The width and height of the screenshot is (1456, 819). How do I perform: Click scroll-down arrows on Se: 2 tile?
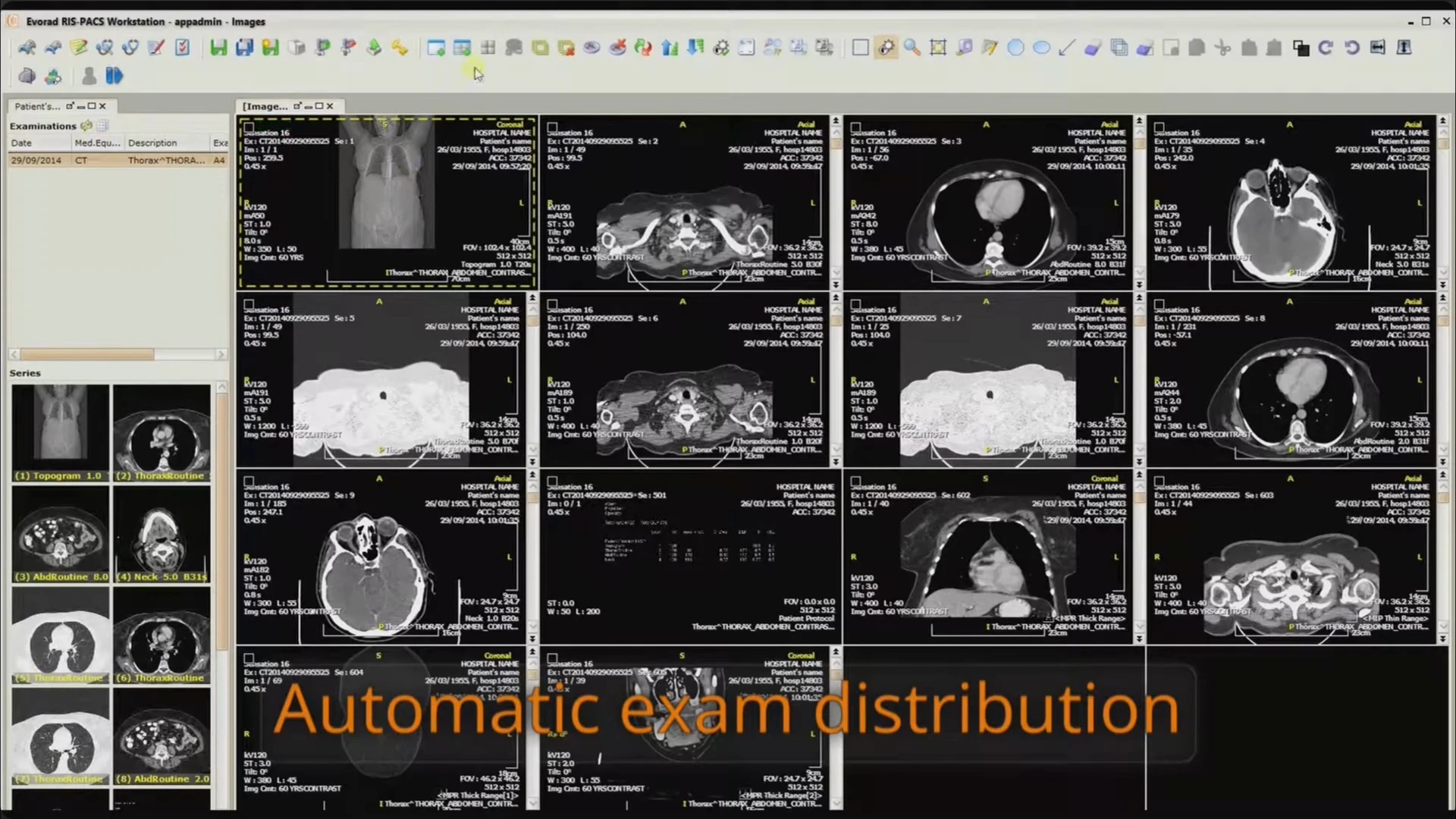coord(836,284)
